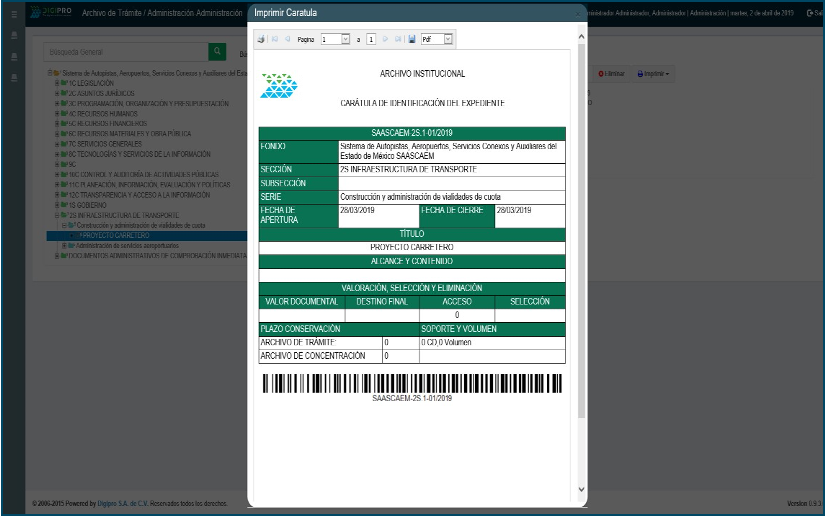Jump to last report page
Image resolution: width=826 pixels, height=516 pixels.
click(398, 39)
